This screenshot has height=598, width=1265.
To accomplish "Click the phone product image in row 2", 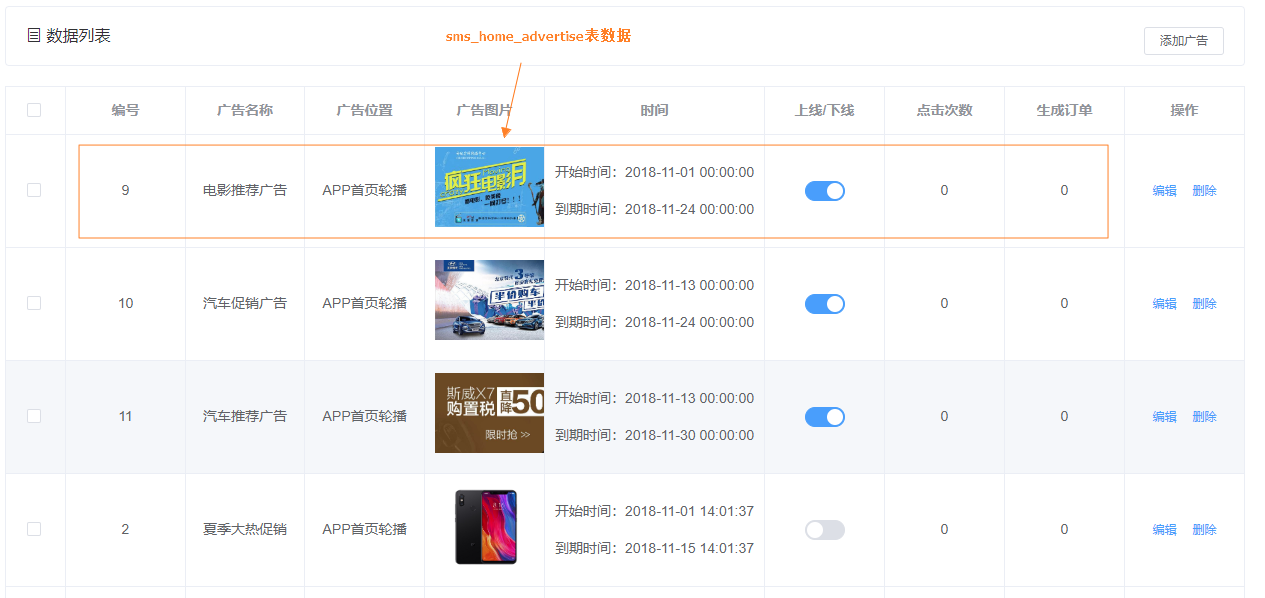I will [x=488, y=529].
